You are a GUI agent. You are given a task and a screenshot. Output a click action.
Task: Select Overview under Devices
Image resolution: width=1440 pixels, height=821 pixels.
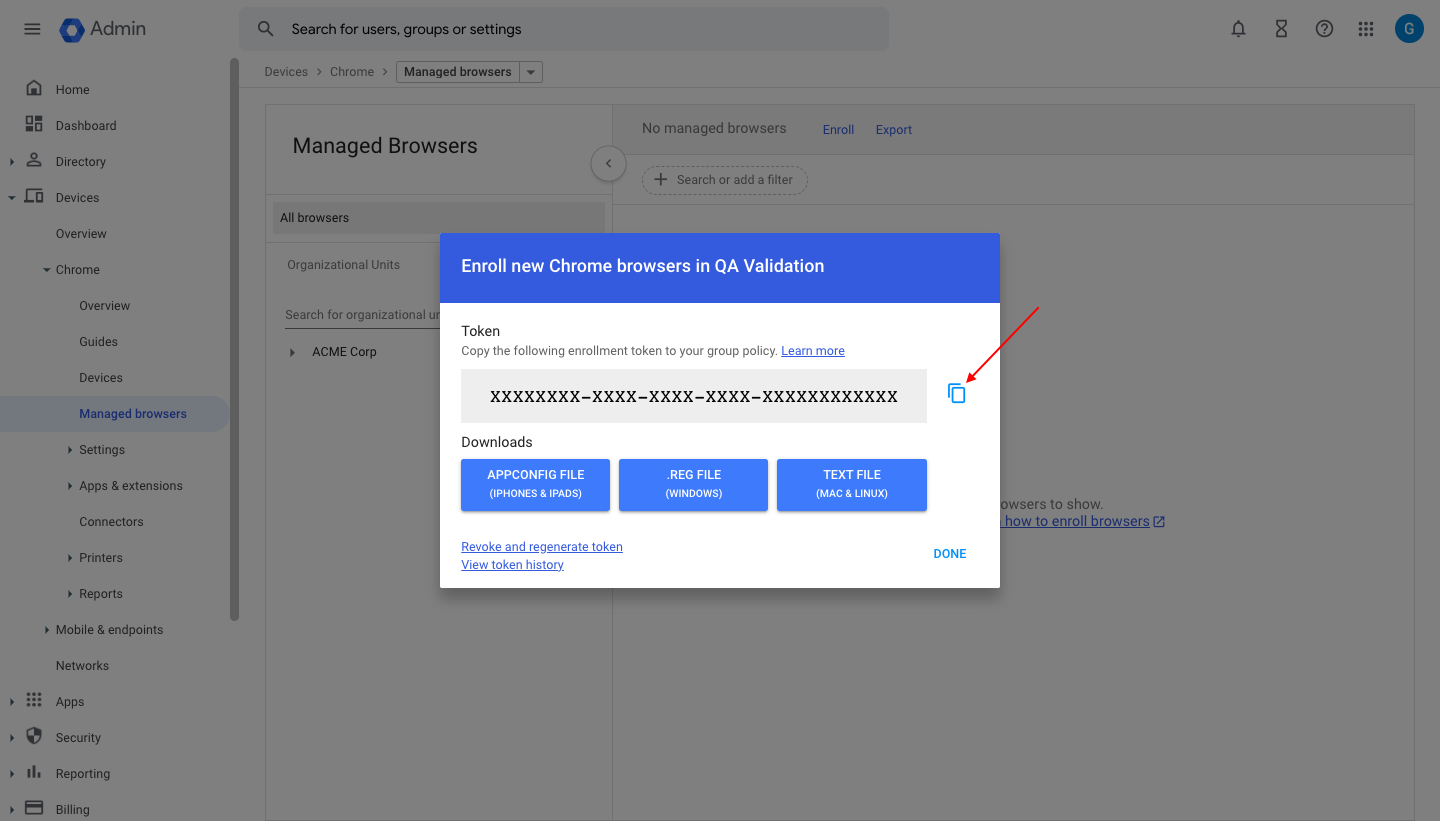[81, 234]
